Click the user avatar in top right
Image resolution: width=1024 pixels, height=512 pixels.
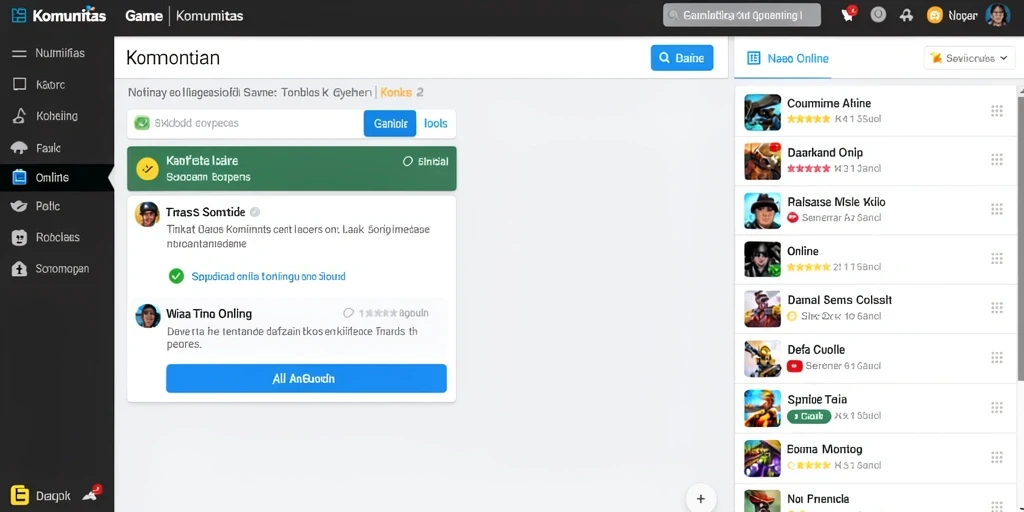click(x=997, y=15)
